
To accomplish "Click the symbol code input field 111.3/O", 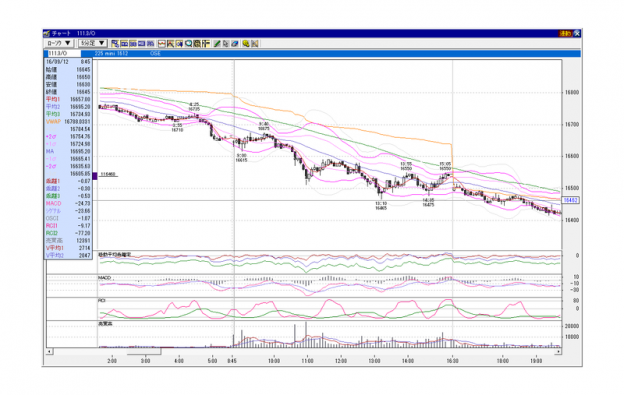I will coord(64,53).
